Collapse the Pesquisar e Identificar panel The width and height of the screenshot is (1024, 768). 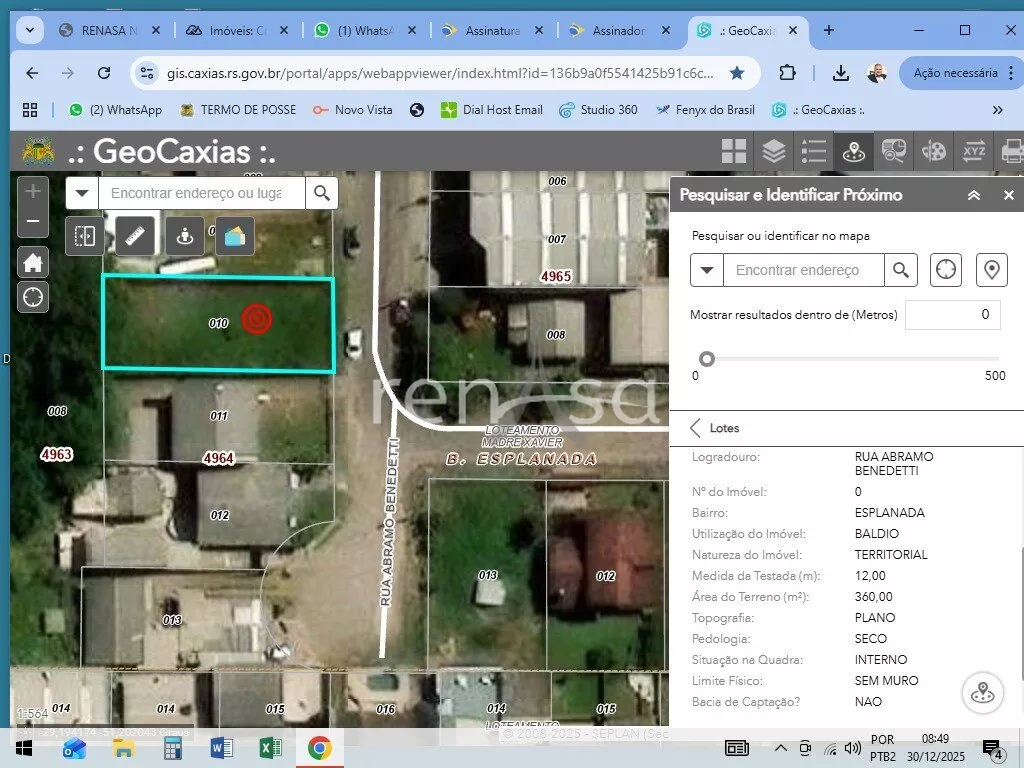coord(974,195)
